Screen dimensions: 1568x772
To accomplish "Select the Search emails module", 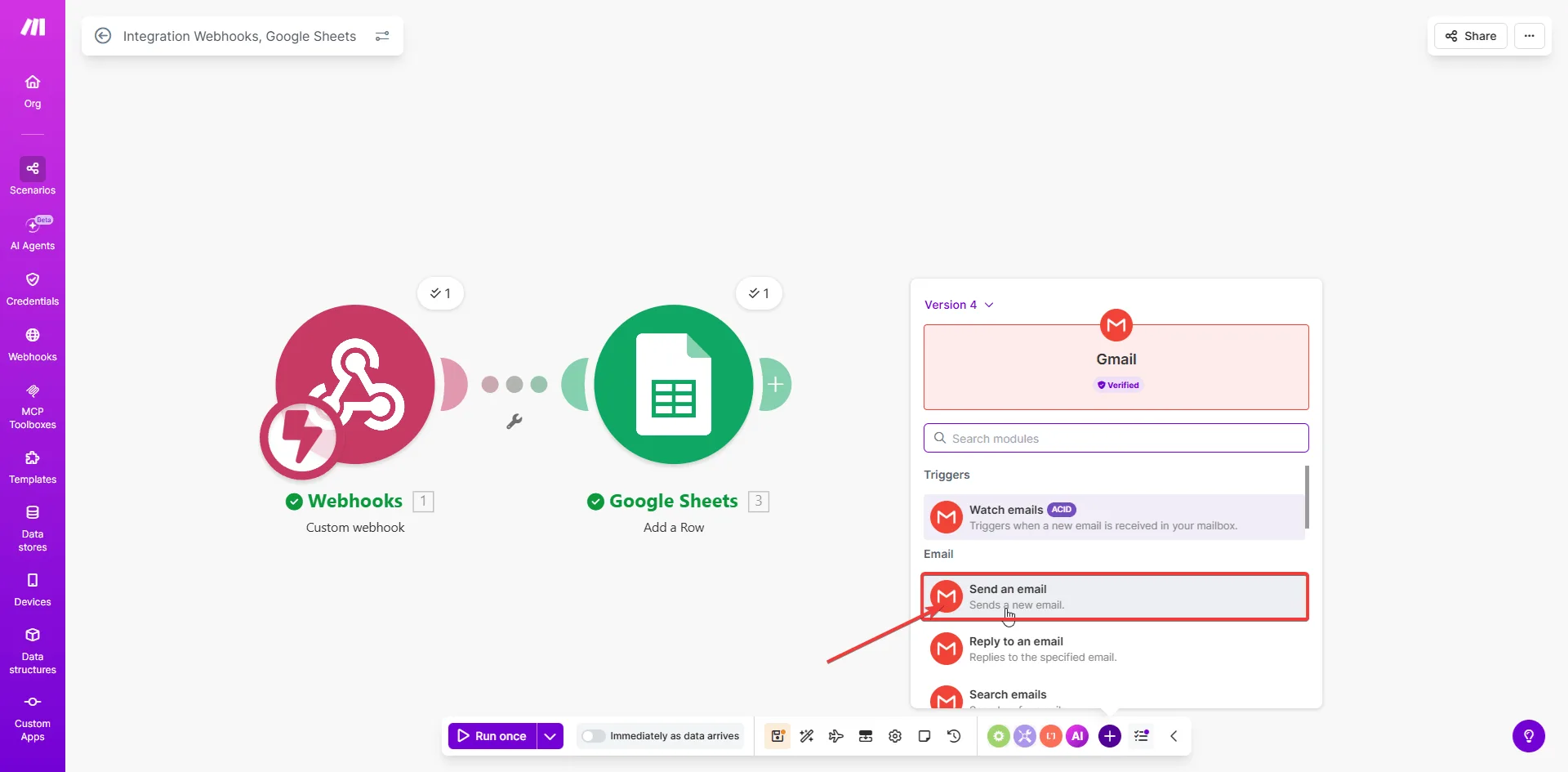I will point(1114,695).
